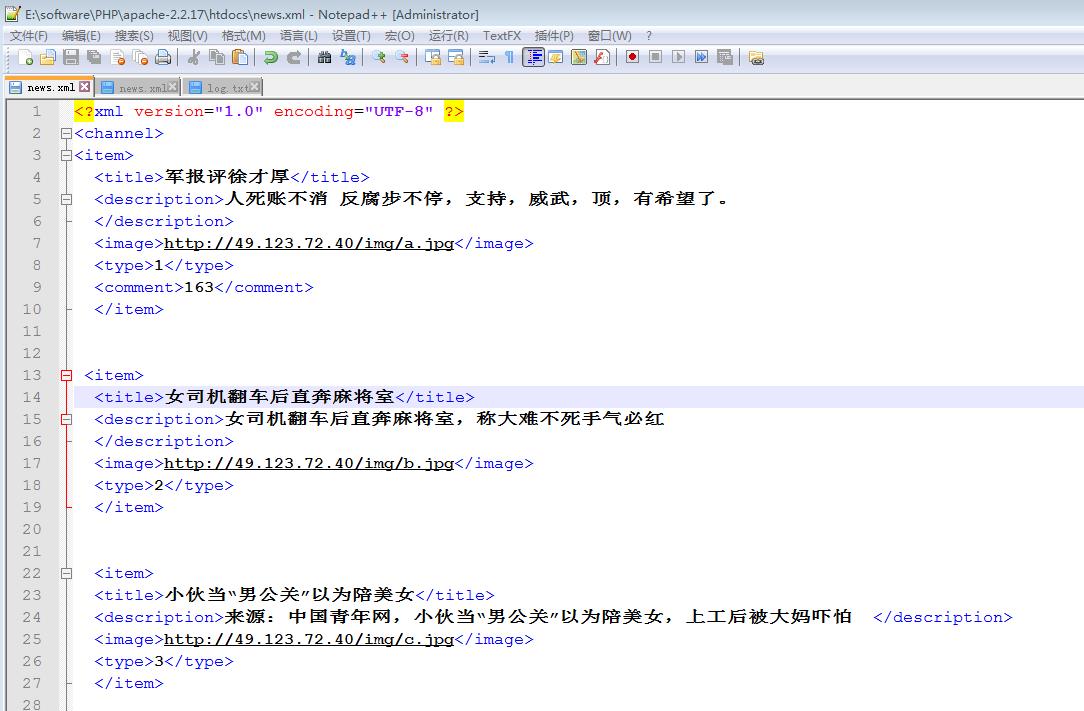Viewport: 1084px width, 711px height.
Task: Click the encoding value "UTF-8"
Action: pyautogui.click(x=399, y=111)
